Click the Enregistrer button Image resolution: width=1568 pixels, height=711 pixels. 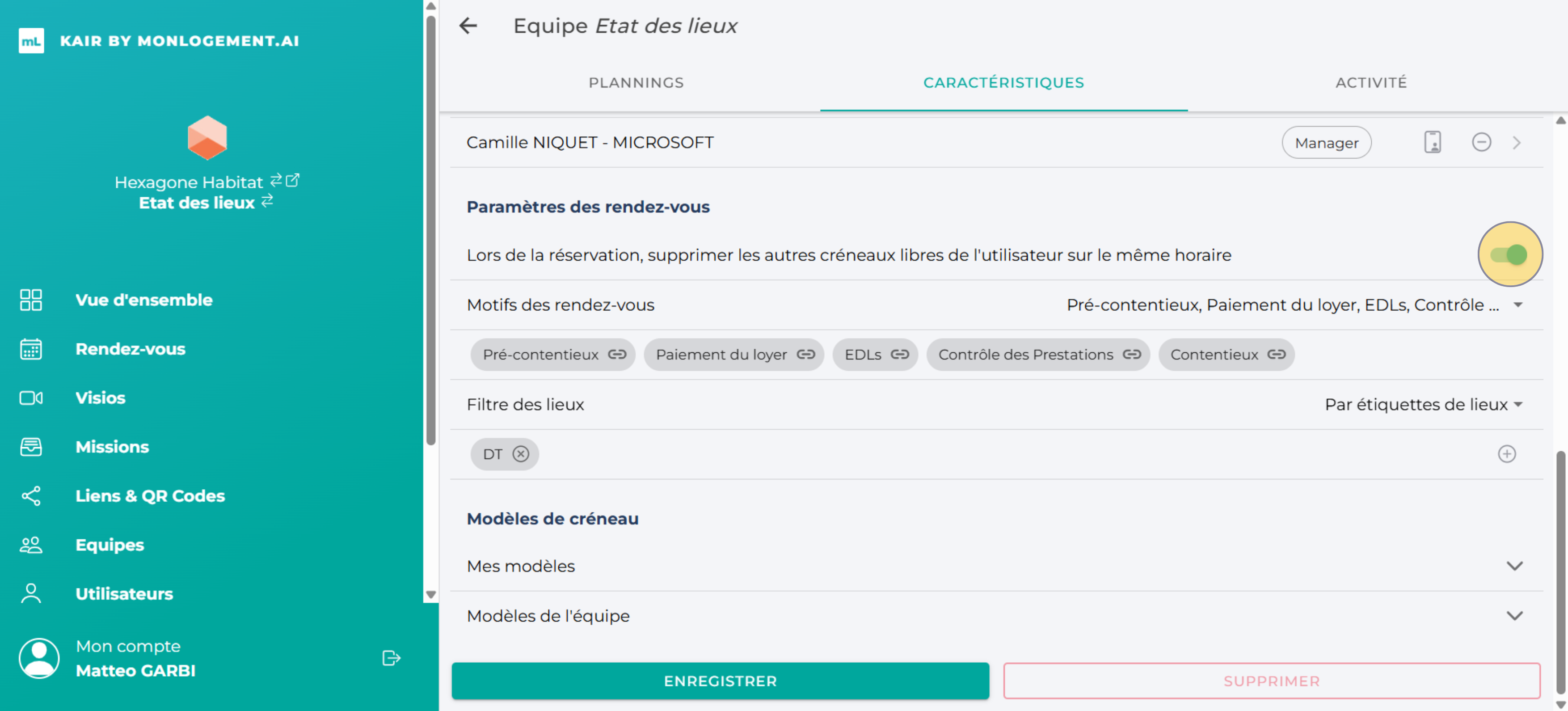[x=720, y=681]
